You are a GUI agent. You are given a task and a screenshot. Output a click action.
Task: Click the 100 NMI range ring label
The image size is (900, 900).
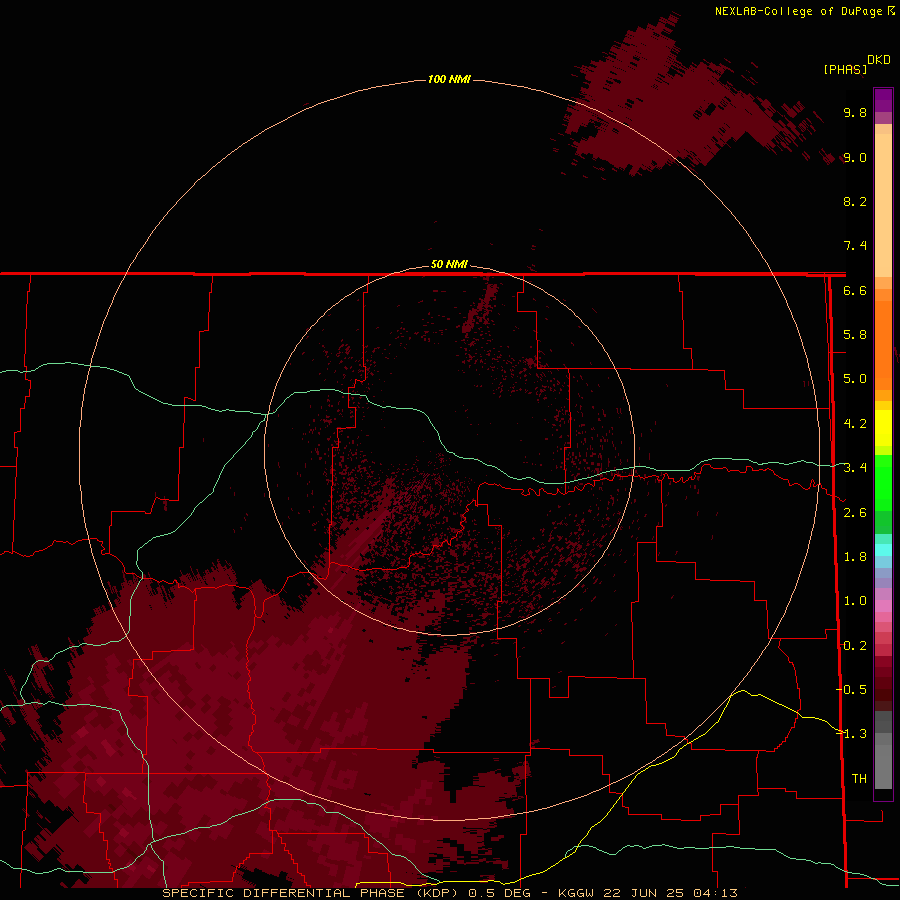pos(449,79)
